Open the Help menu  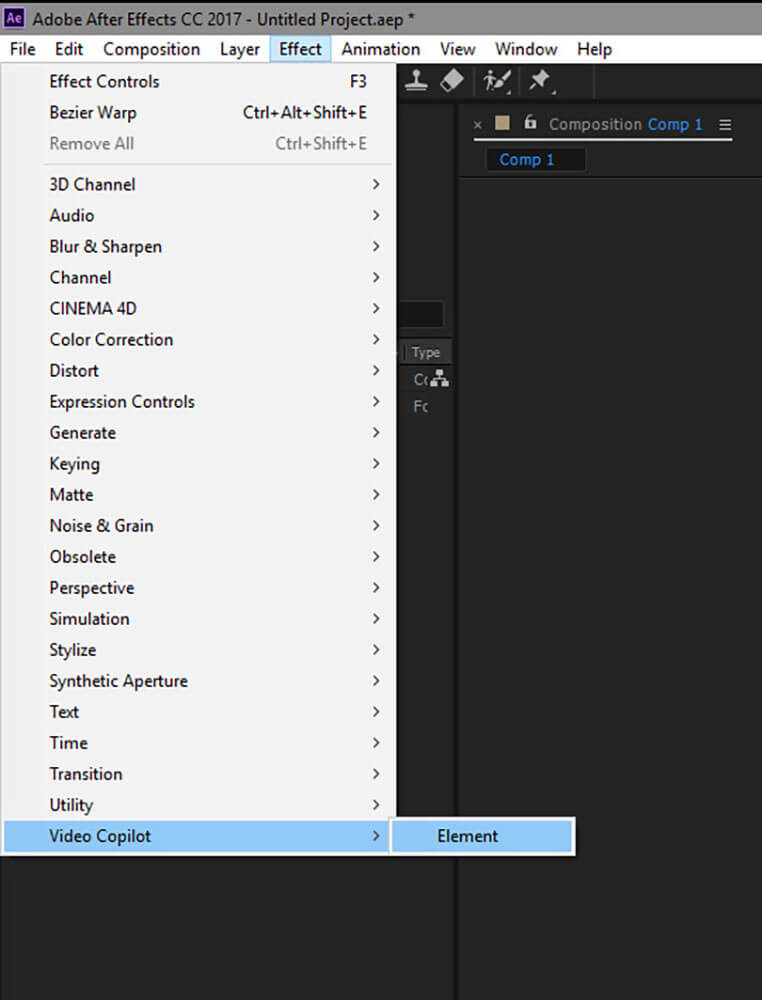tap(594, 49)
